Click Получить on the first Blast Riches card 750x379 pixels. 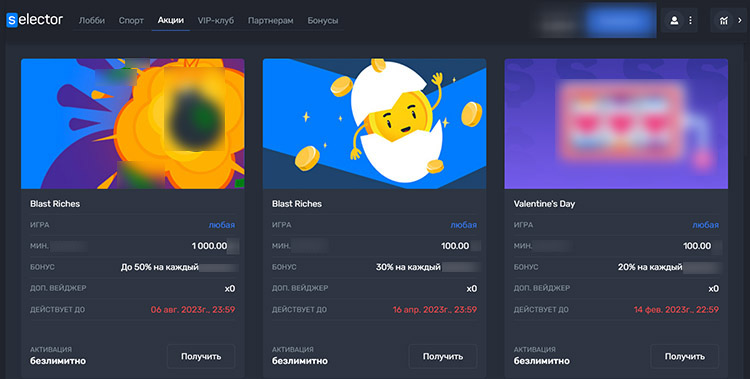(201, 357)
